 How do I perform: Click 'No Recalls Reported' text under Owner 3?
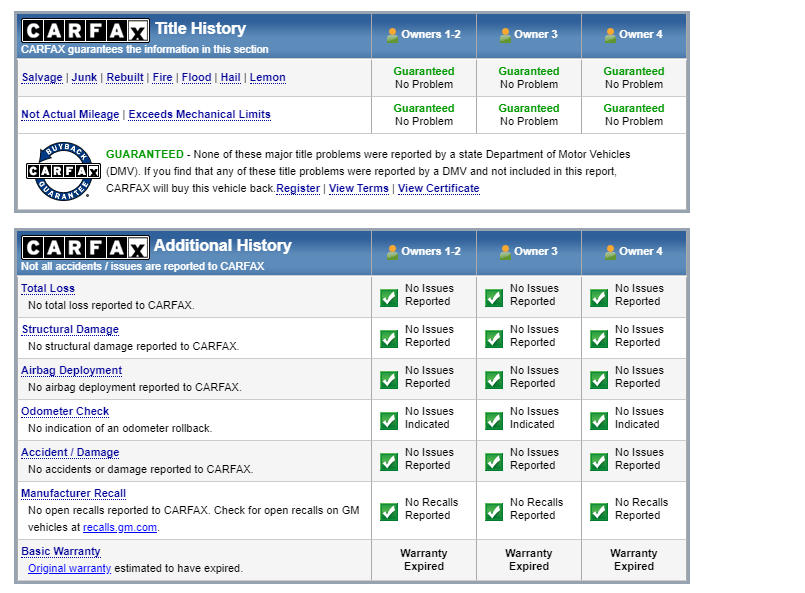coord(536,509)
